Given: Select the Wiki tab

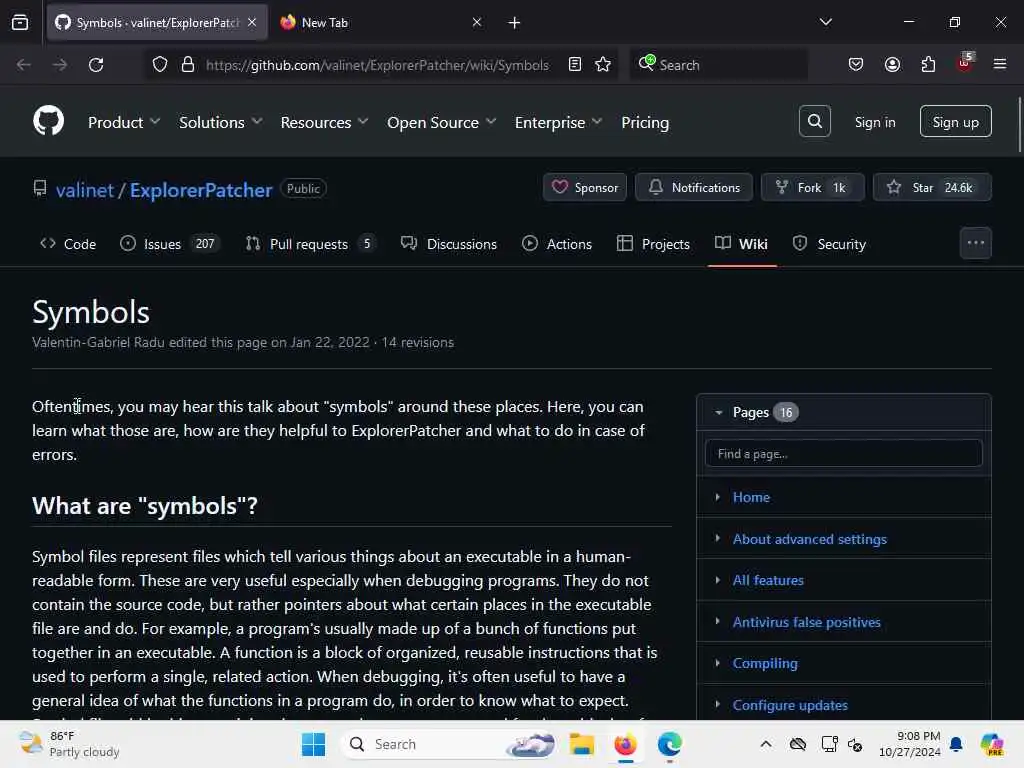Looking at the screenshot, I should tap(741, 244).
